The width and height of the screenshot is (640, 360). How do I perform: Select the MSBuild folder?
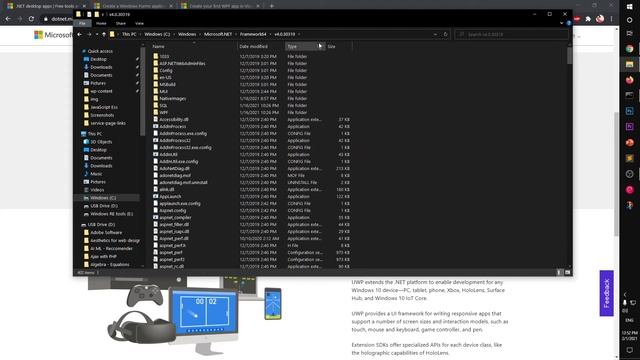[168, 84]
